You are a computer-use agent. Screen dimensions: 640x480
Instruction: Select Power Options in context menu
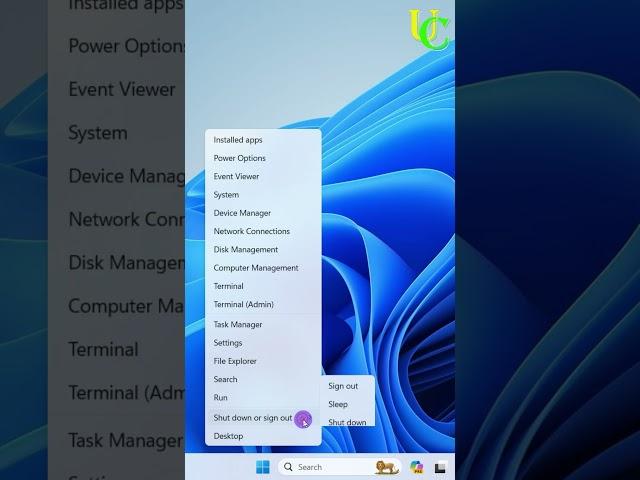(x=240, y=158)
